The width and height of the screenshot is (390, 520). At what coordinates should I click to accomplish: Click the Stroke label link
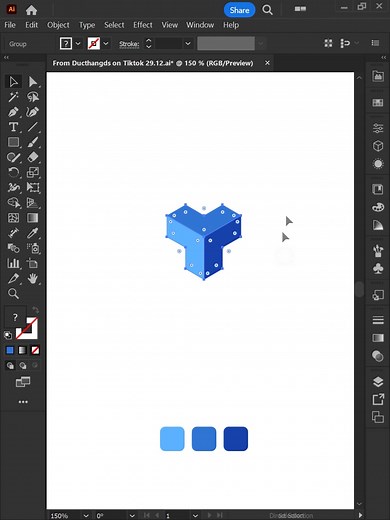point(129,44)
